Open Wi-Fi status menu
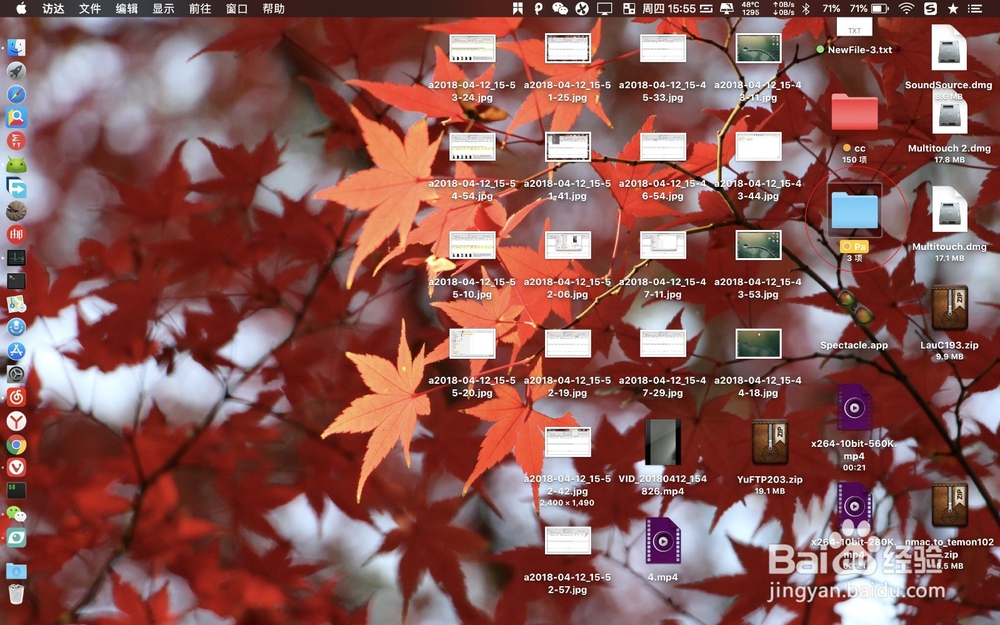Screen dimensions: 1000x625 pyautogui.click(x=906, y=8)
